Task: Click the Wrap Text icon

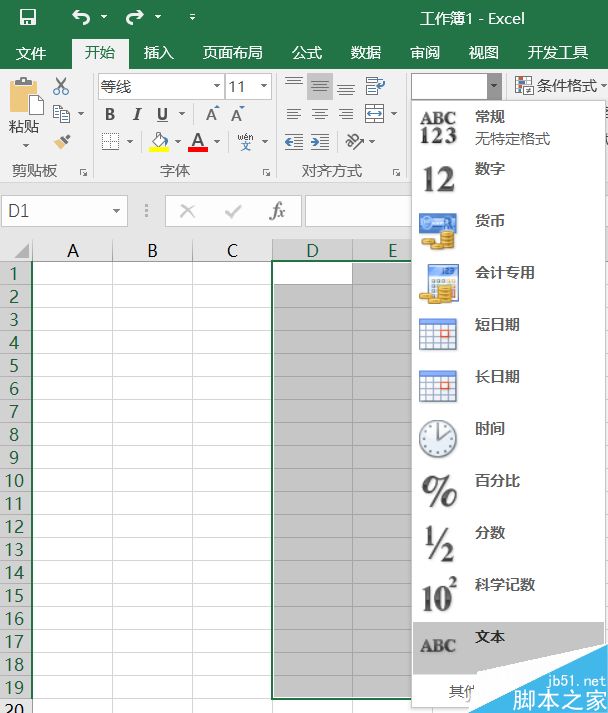Action: 375,85
